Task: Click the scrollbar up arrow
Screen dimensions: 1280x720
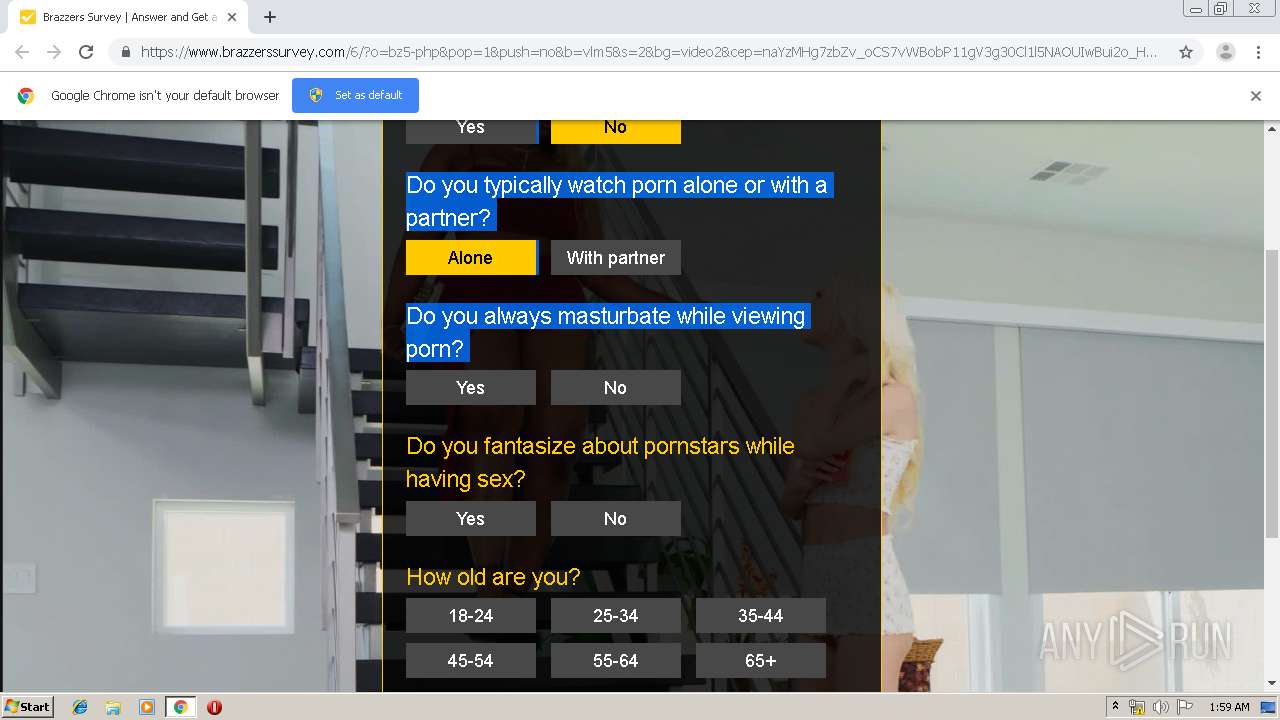Action: [1272, 128]
